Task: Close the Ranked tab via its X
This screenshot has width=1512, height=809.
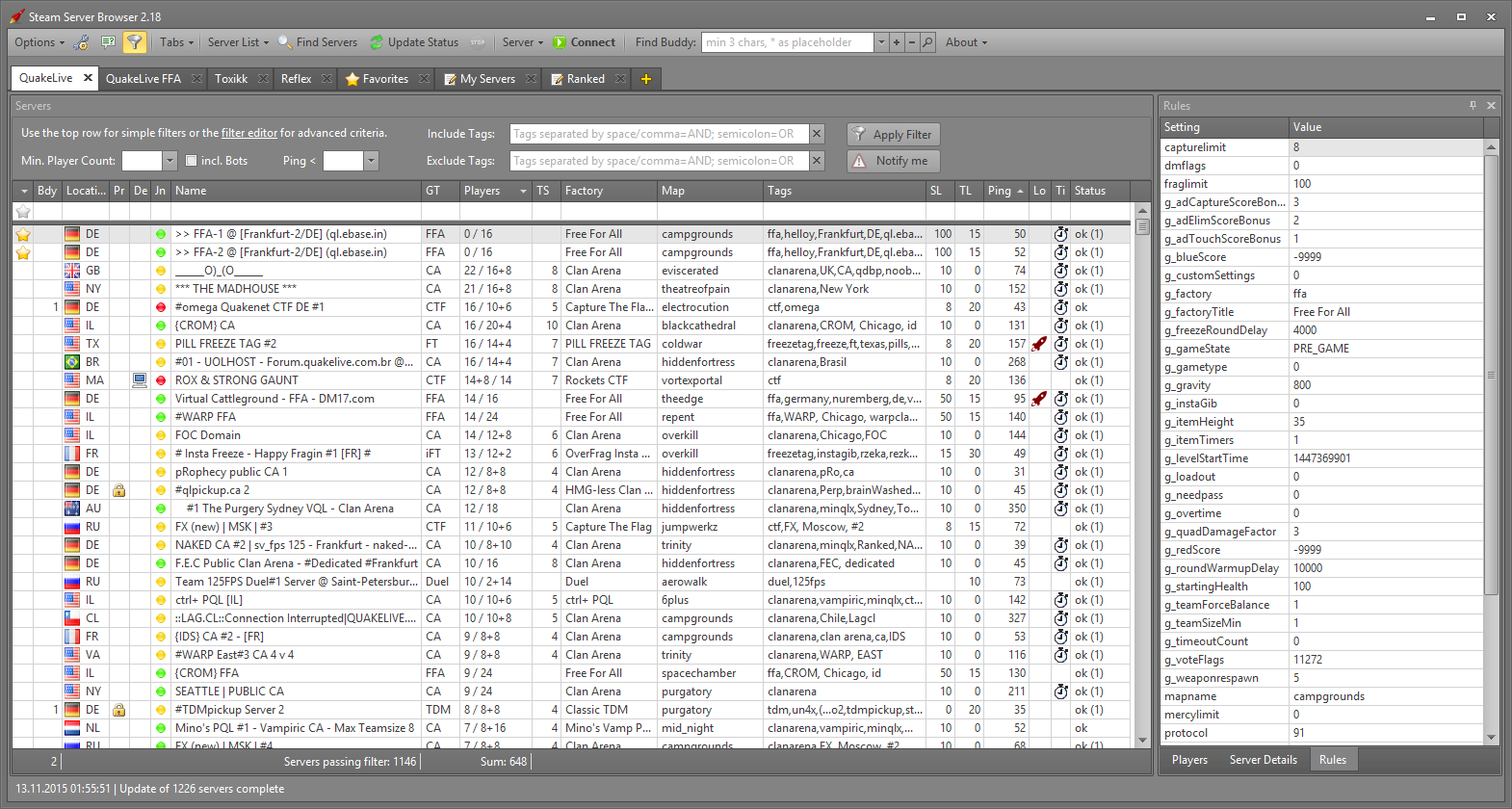Action: (x=621, y=79)
